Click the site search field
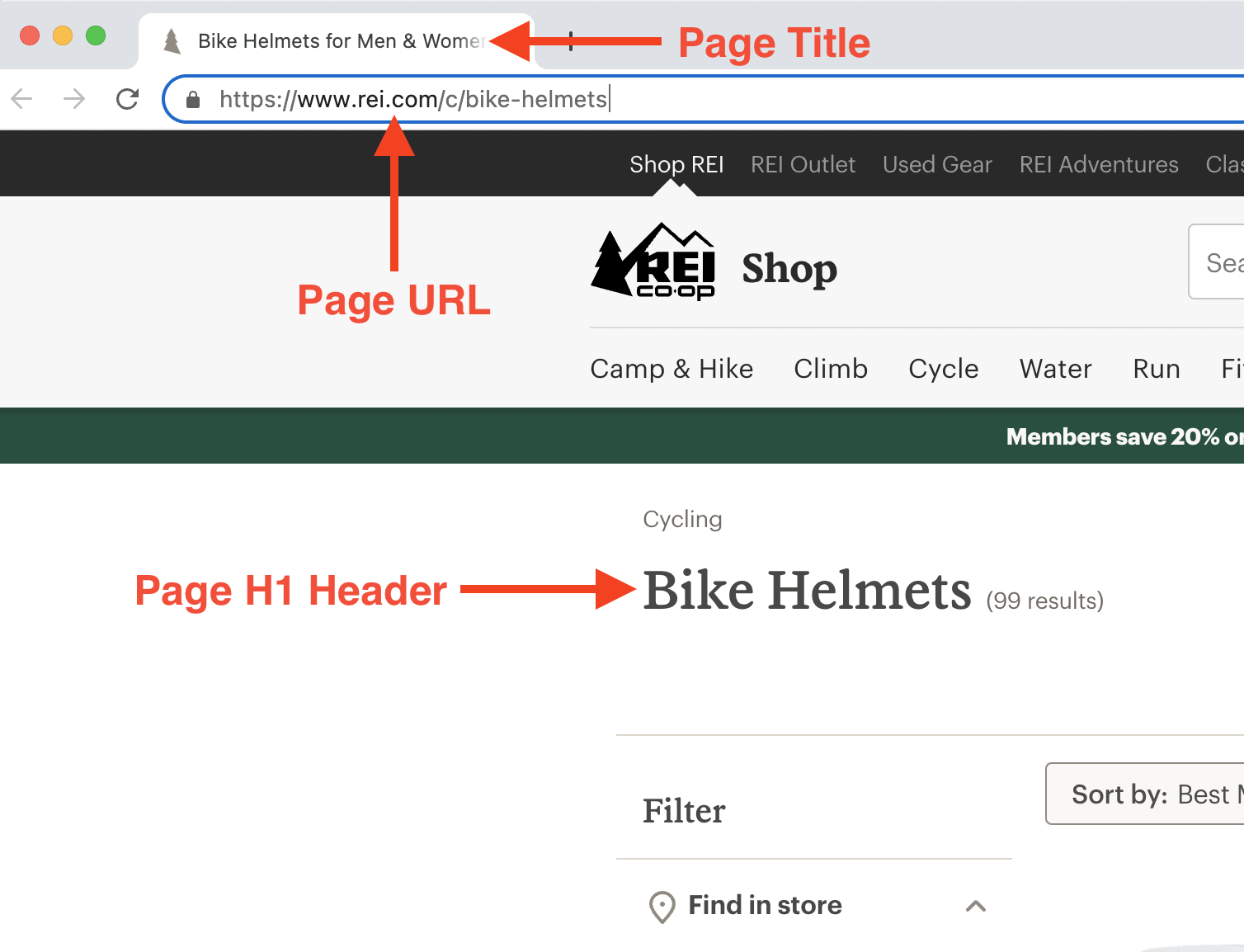 click(1216, 262)
